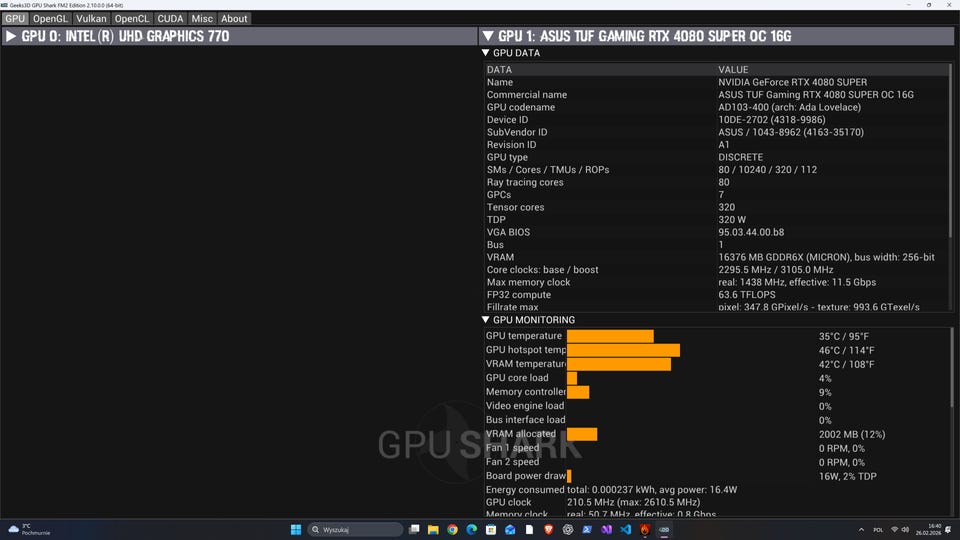960x540 pixels.
Task: Open Task View from the taskbar
Action: coord(414,530)
